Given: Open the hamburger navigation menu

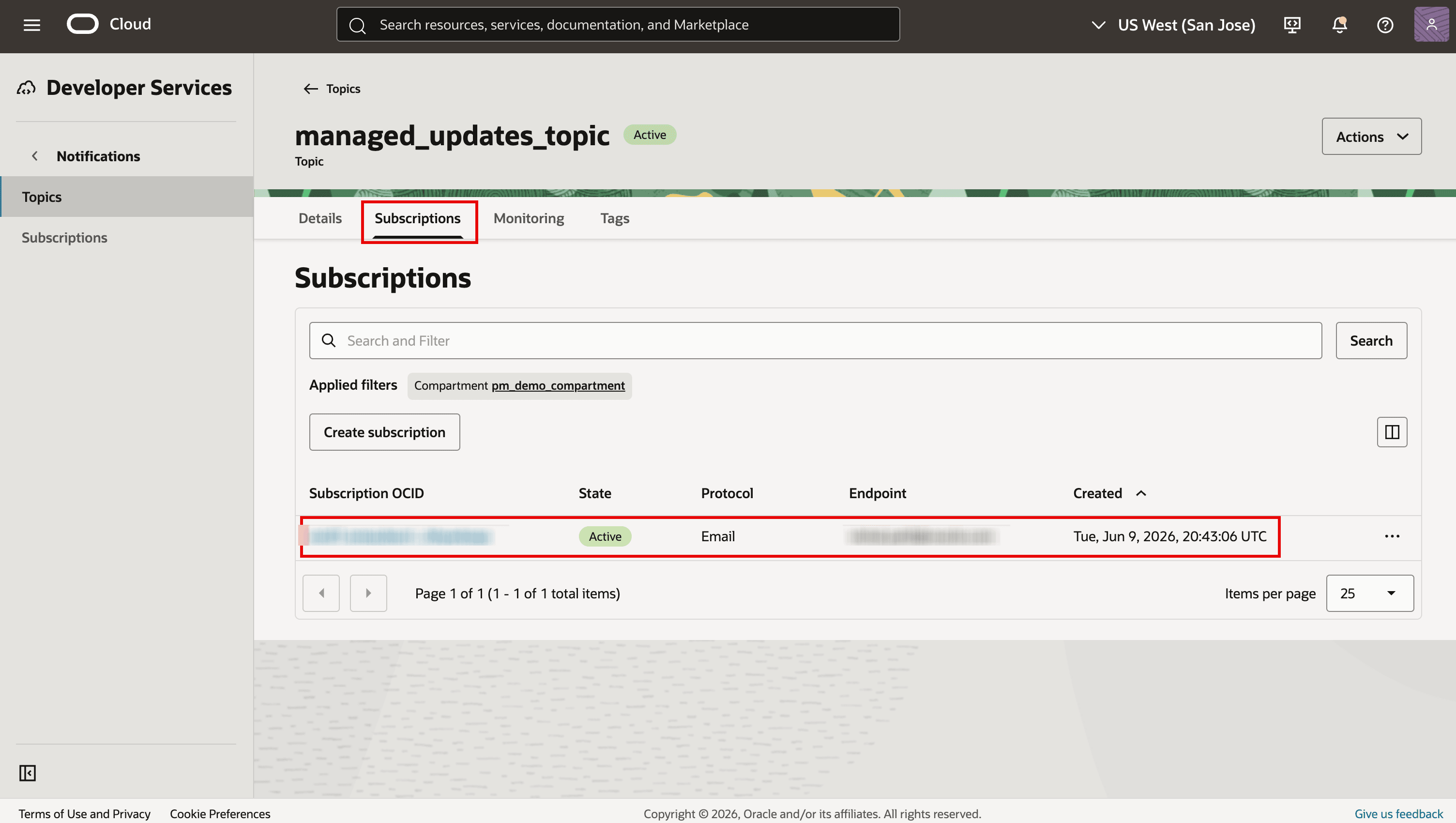Looking at the screenshot, I should pos(31,25).
